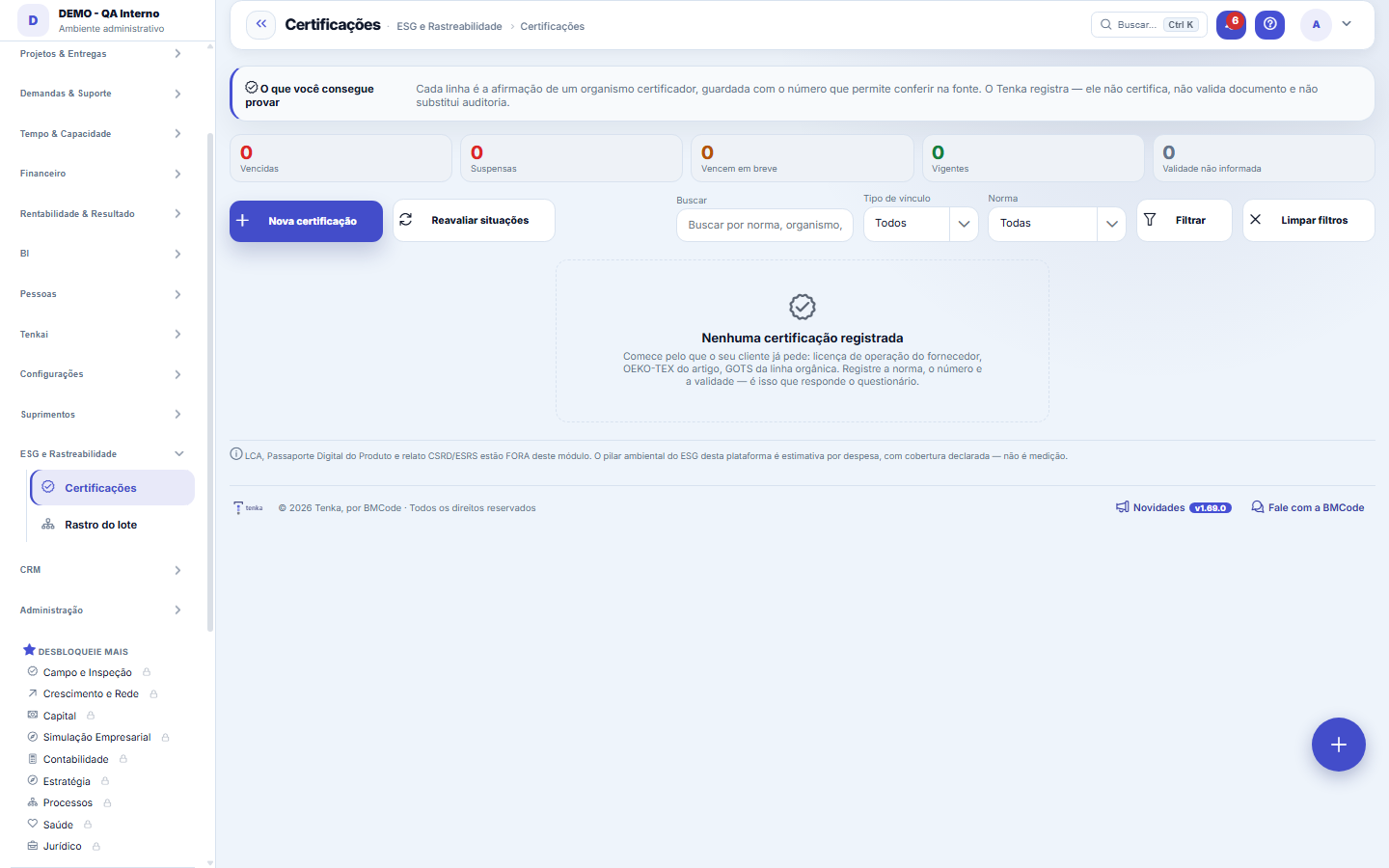
Task: Open Campo e Inspeção locked module
Action: click(88, 672)
